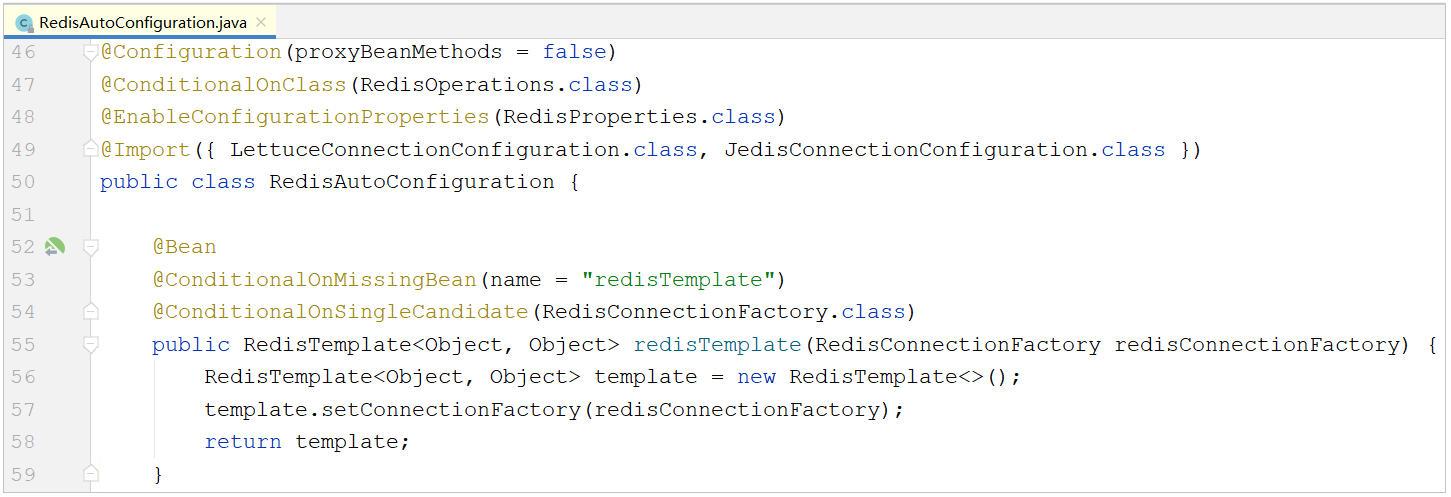This screenshot has width=1451, height=497.
Task: Click the "redisTemplate" string literal
Action: (679, 279)
